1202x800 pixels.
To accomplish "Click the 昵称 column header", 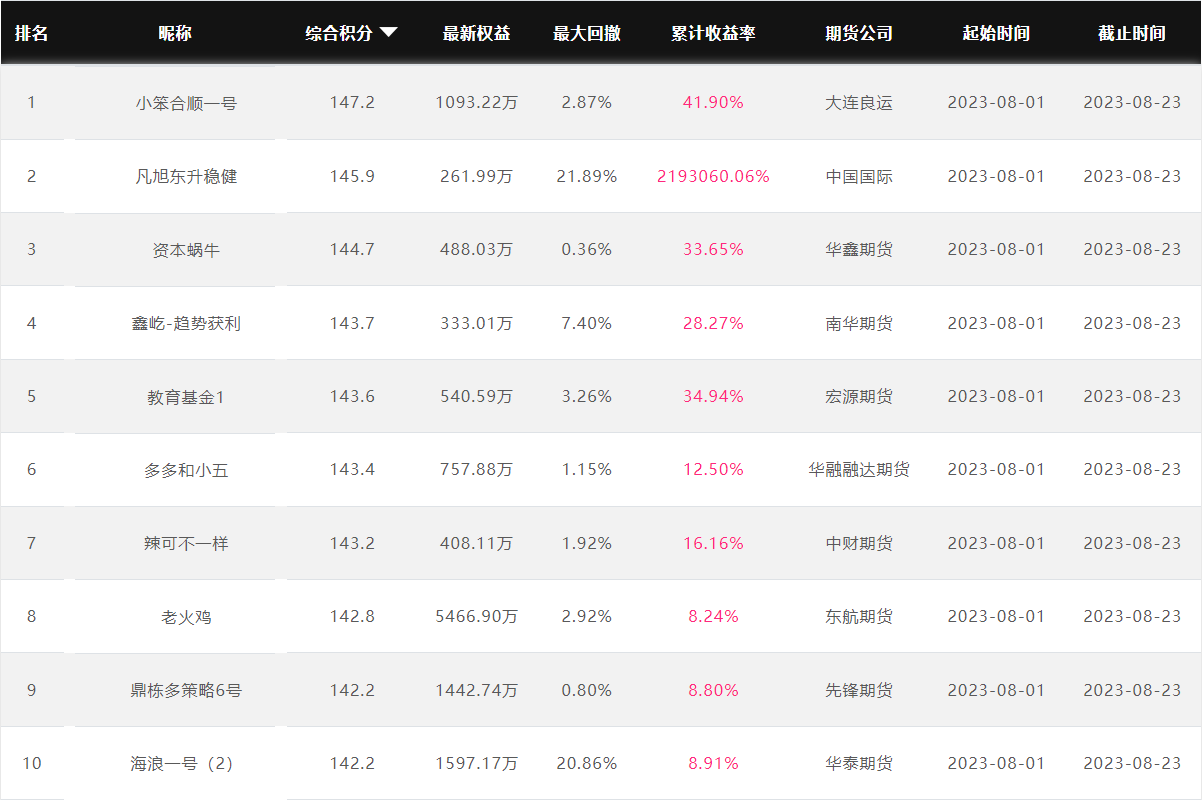I will coord(175,33).
